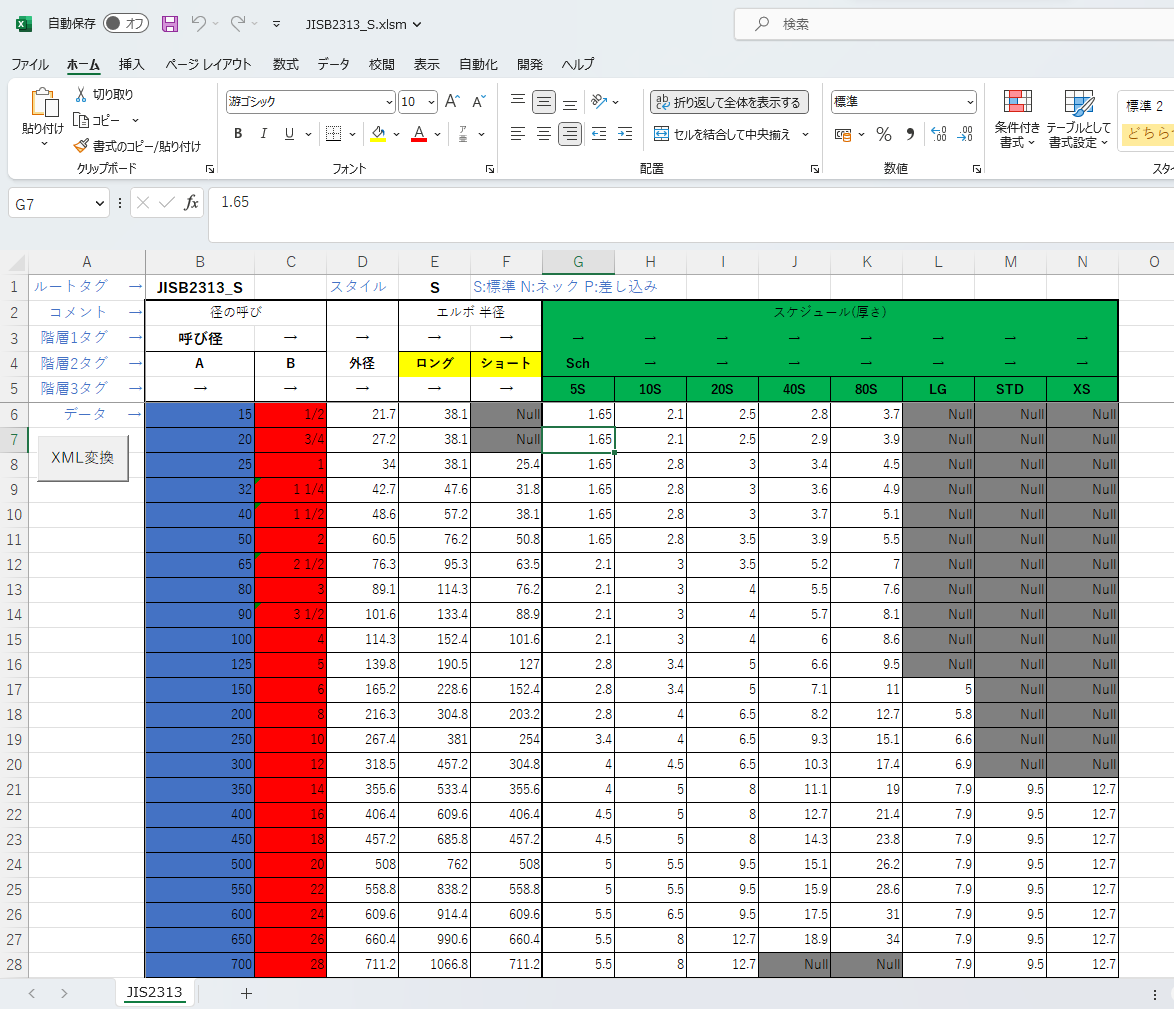Viewport: 1174px width, 1009px height.
Task: Apply the yellow fill color swatch
Action: [x=378, y=134]
